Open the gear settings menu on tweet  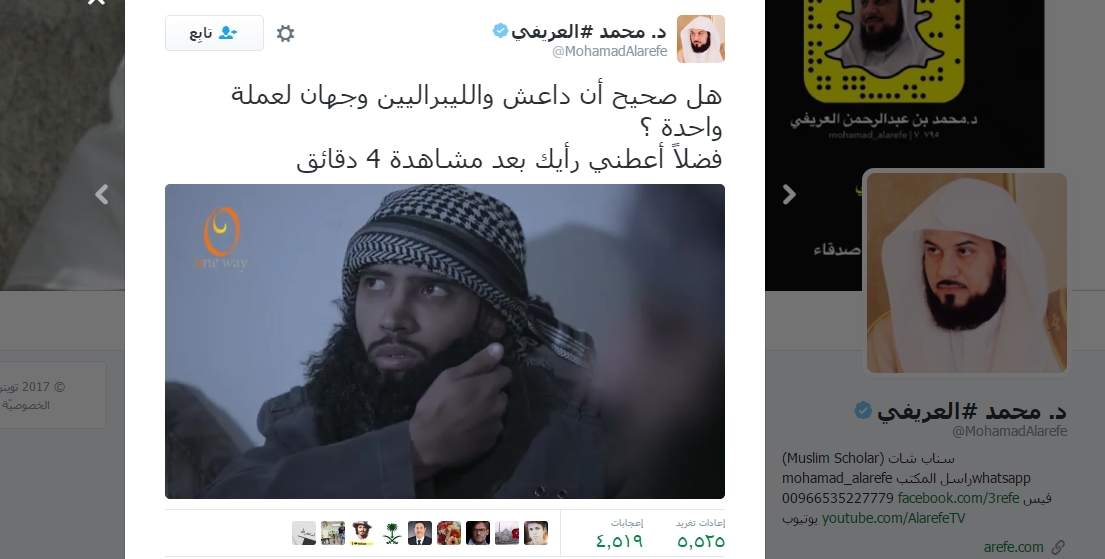[285, 33]
